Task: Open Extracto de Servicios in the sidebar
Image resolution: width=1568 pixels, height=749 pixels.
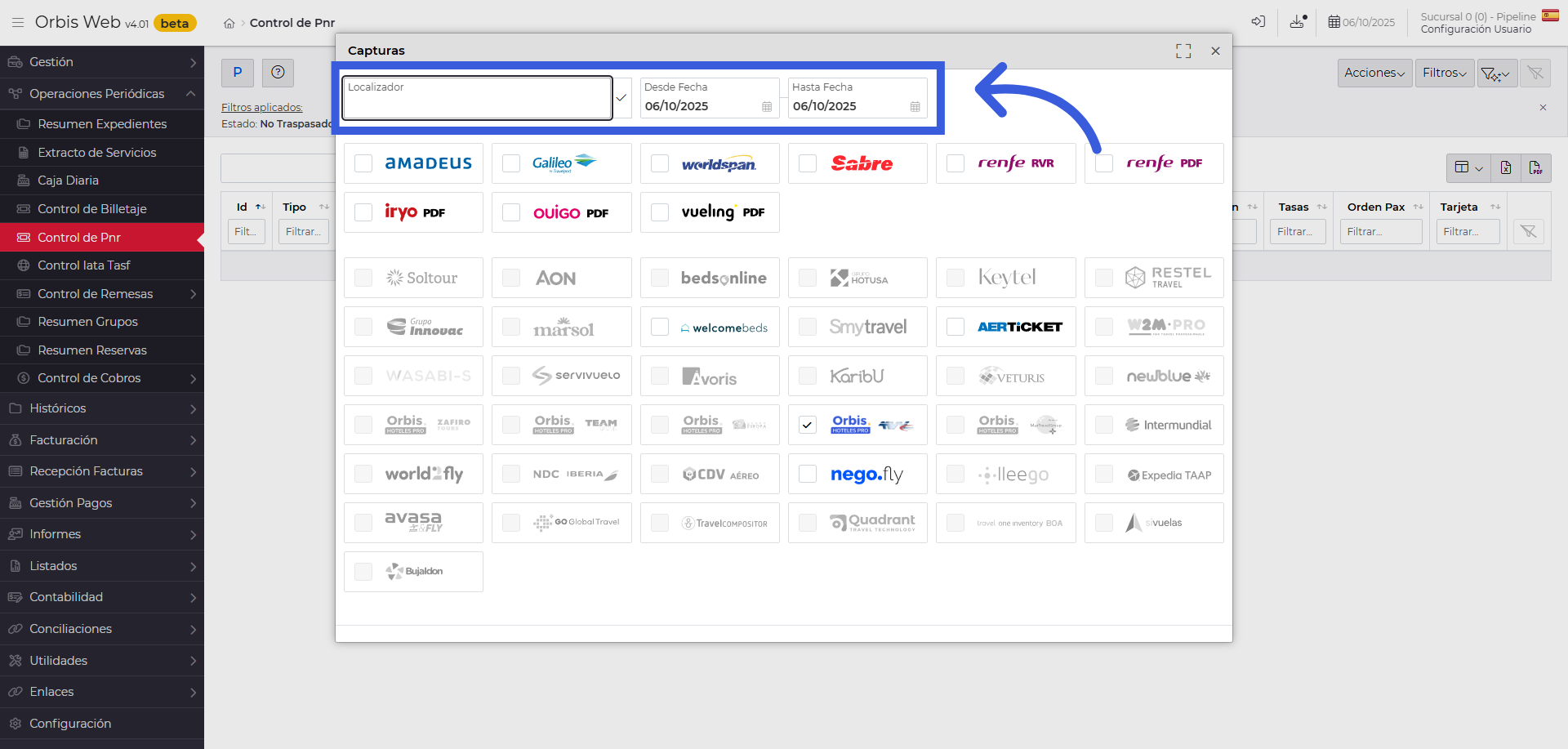Action: (102, 153)
